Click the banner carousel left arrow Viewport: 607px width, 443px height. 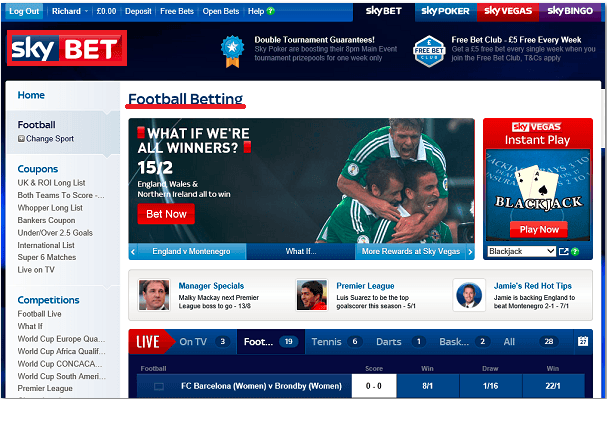tap(133, 252)
